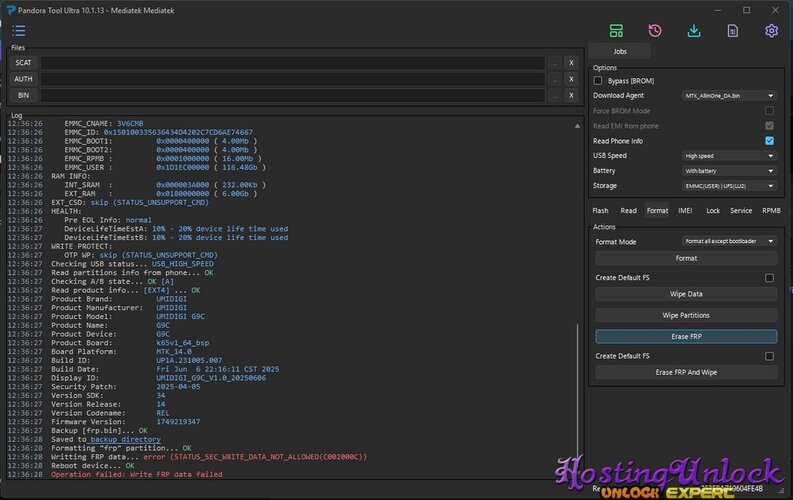Open Download Agent dropdown

tap(729, 96)
